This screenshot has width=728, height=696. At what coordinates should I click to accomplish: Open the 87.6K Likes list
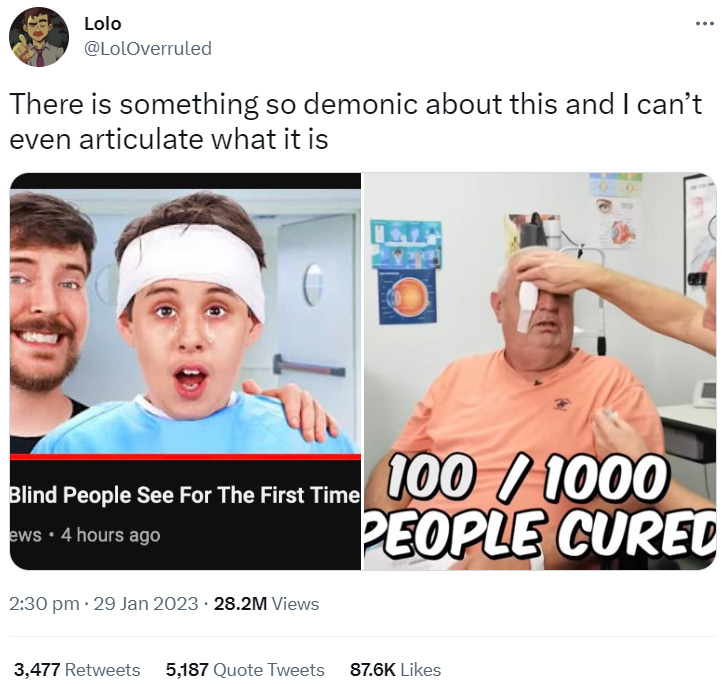pos(396,670)
